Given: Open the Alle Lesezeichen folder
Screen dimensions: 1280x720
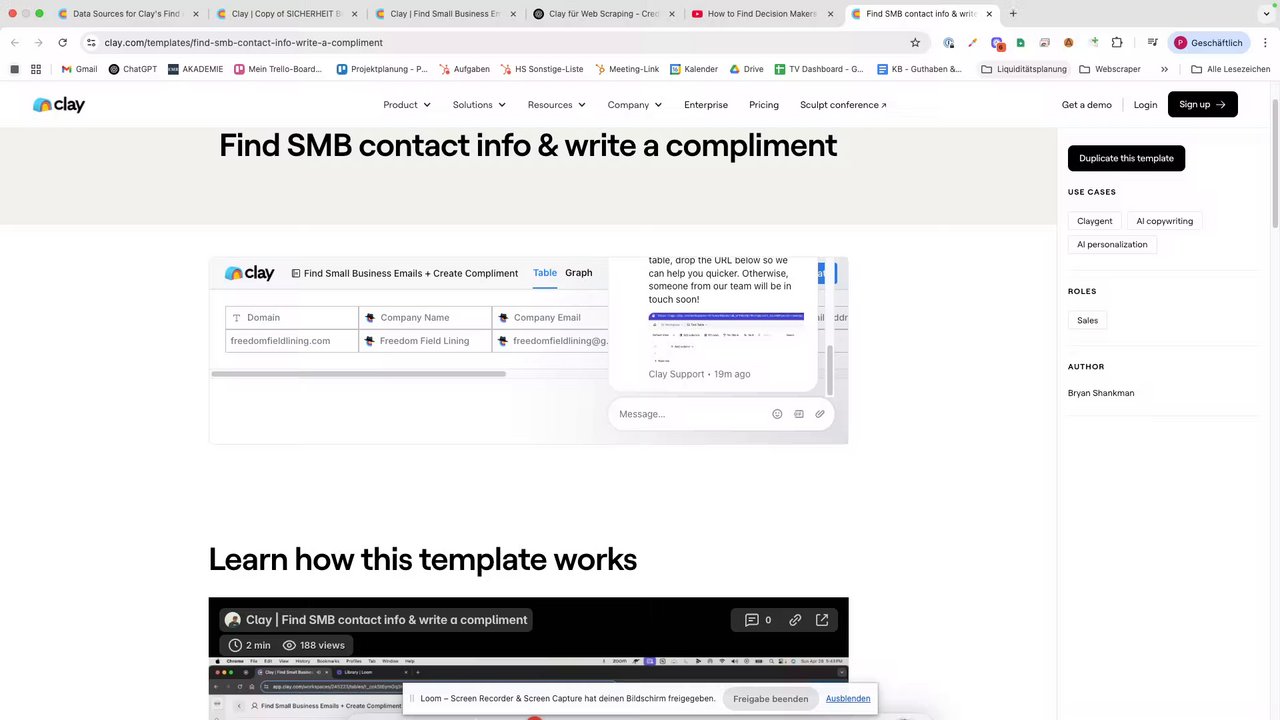Looking at the screenshot, I should pyautogui.click(x=1230, y=69).
